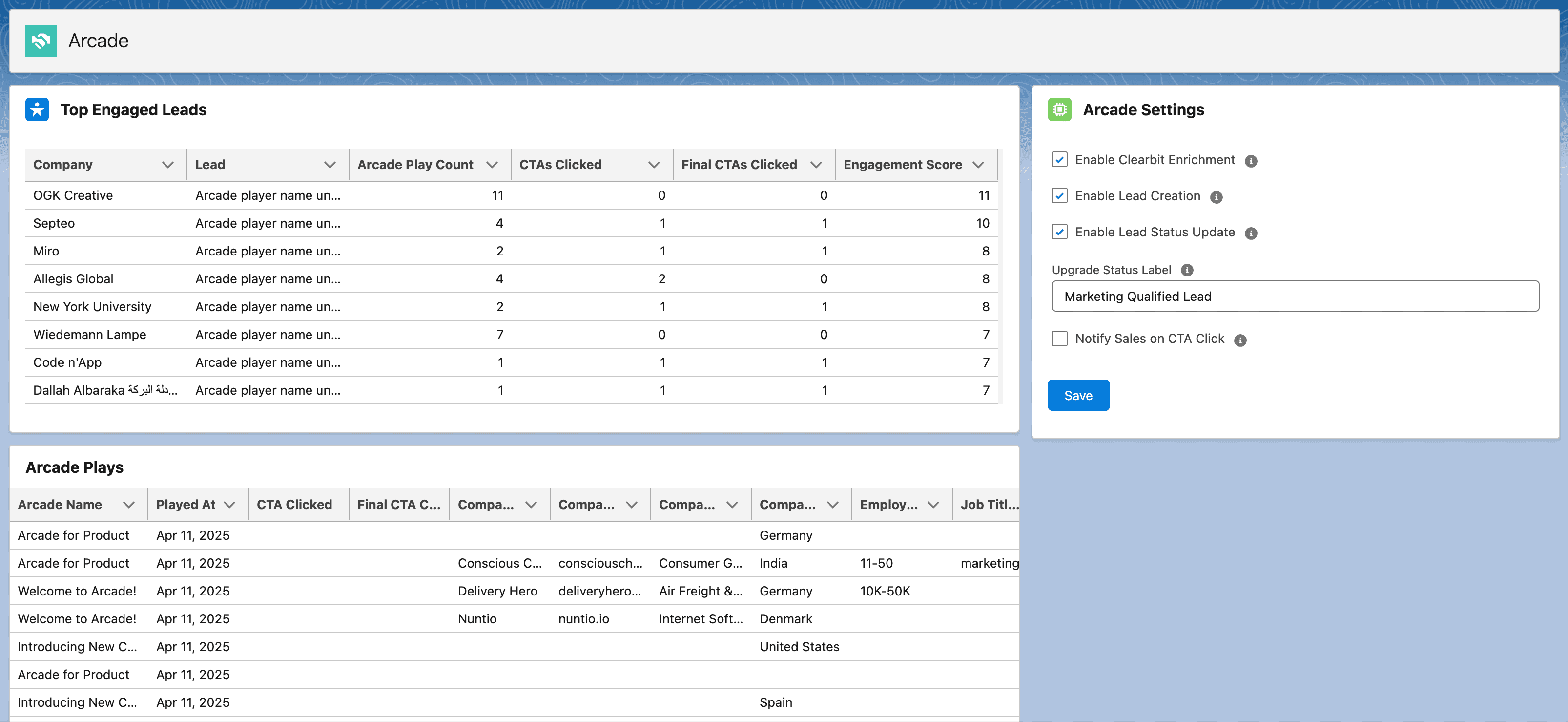The height and width of the screenshot is (722, 1568).
Task: Click the Conscious C... company cell
Action: tap(500, 563)
